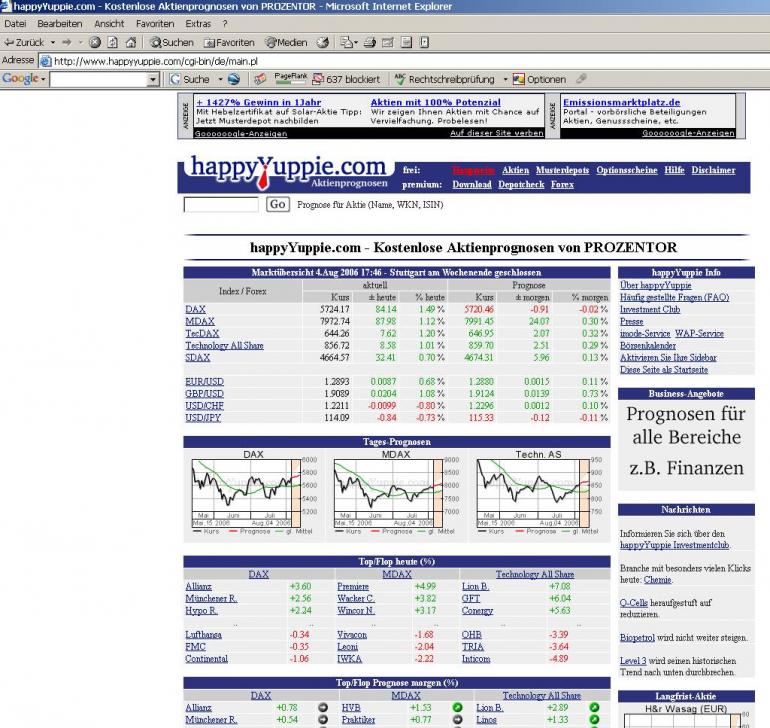This screenshot has height=728, width=770.
Task: Open the Aktien navigation link
Action: (515, 170)
